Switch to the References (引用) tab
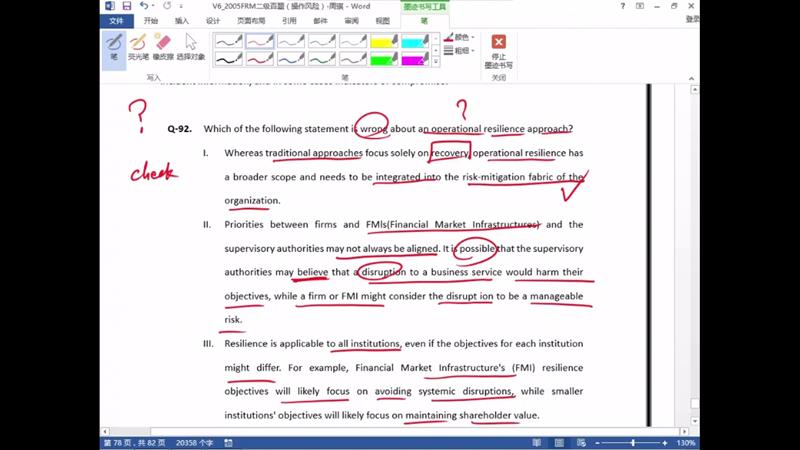Viewport: 800px width, 450px height. pos(289,21)
